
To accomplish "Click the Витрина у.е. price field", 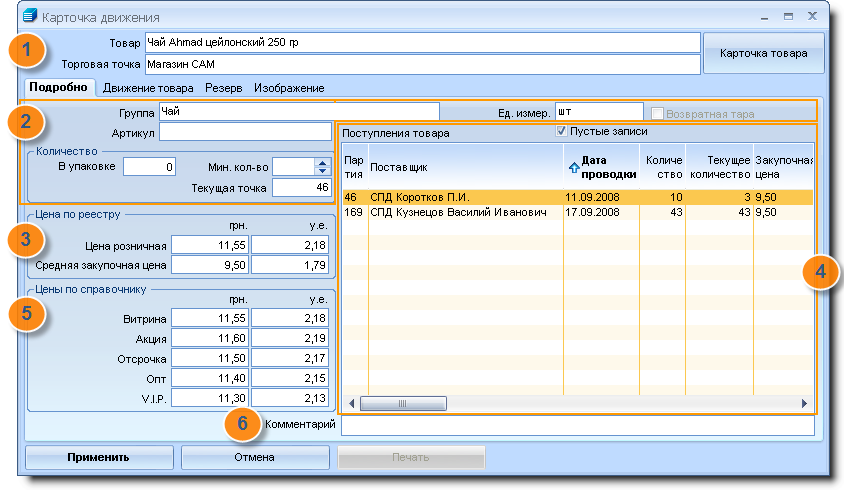I will (290, 318).
